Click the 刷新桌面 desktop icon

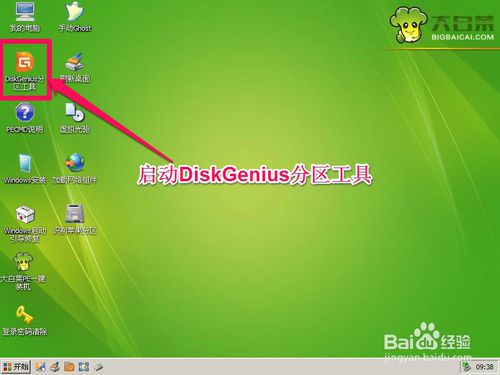pyautogui.click(x=75, y=68)
